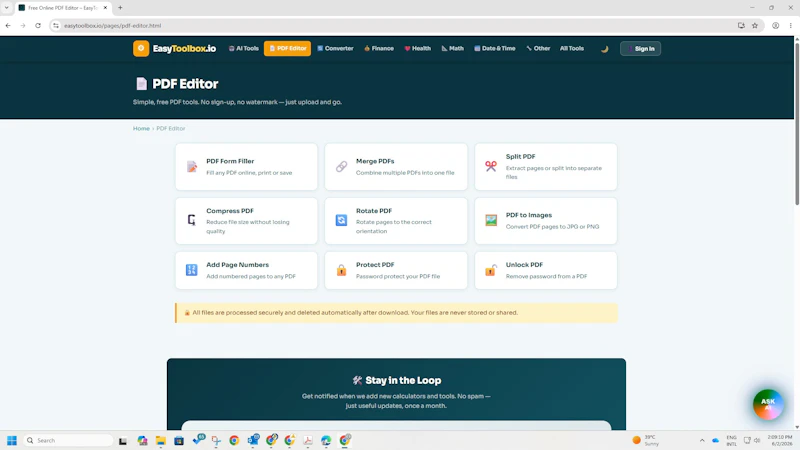Click the Rotate PDF icon

(341, 220)
